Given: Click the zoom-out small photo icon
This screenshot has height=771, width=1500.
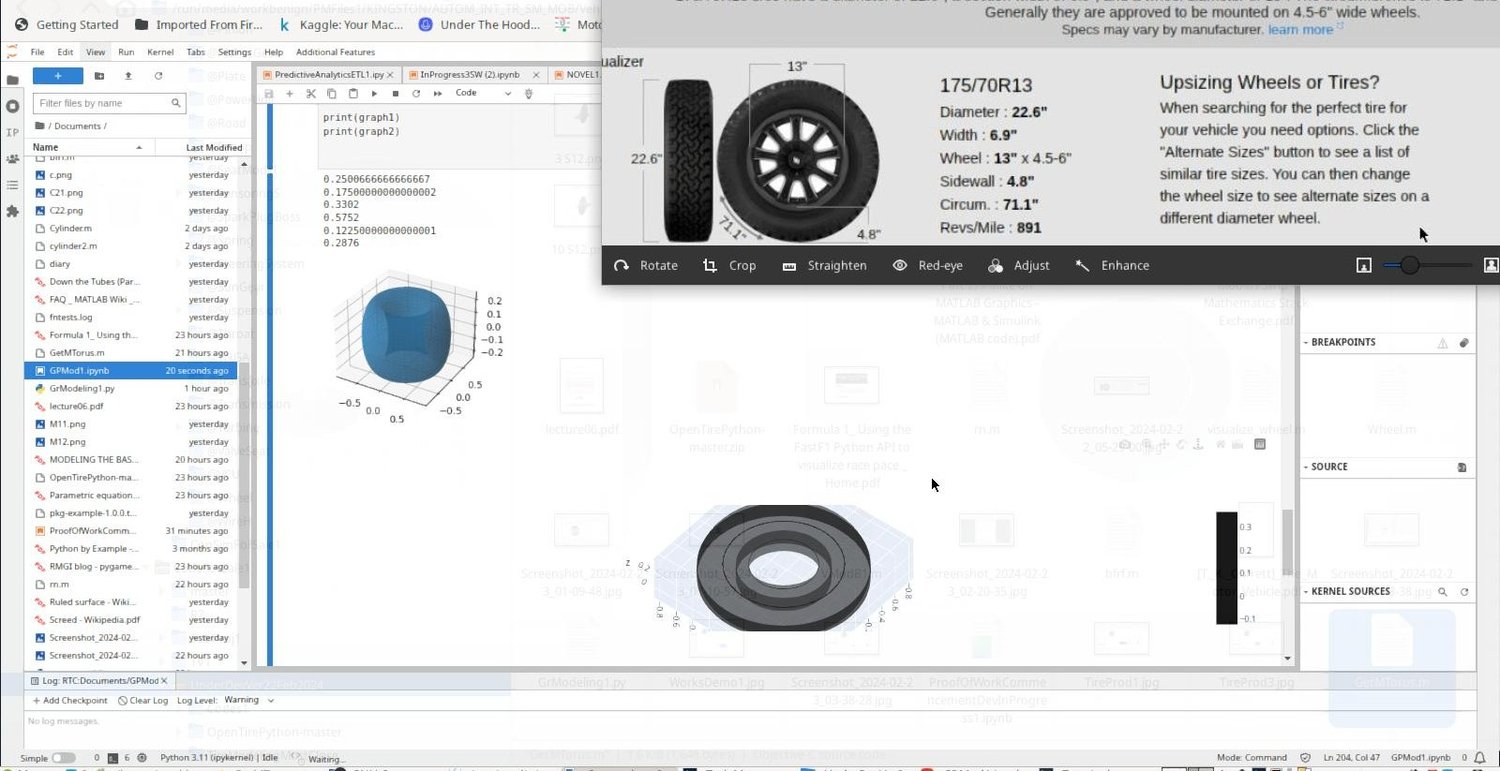Looking at the screenshot, I should 1363,265.
